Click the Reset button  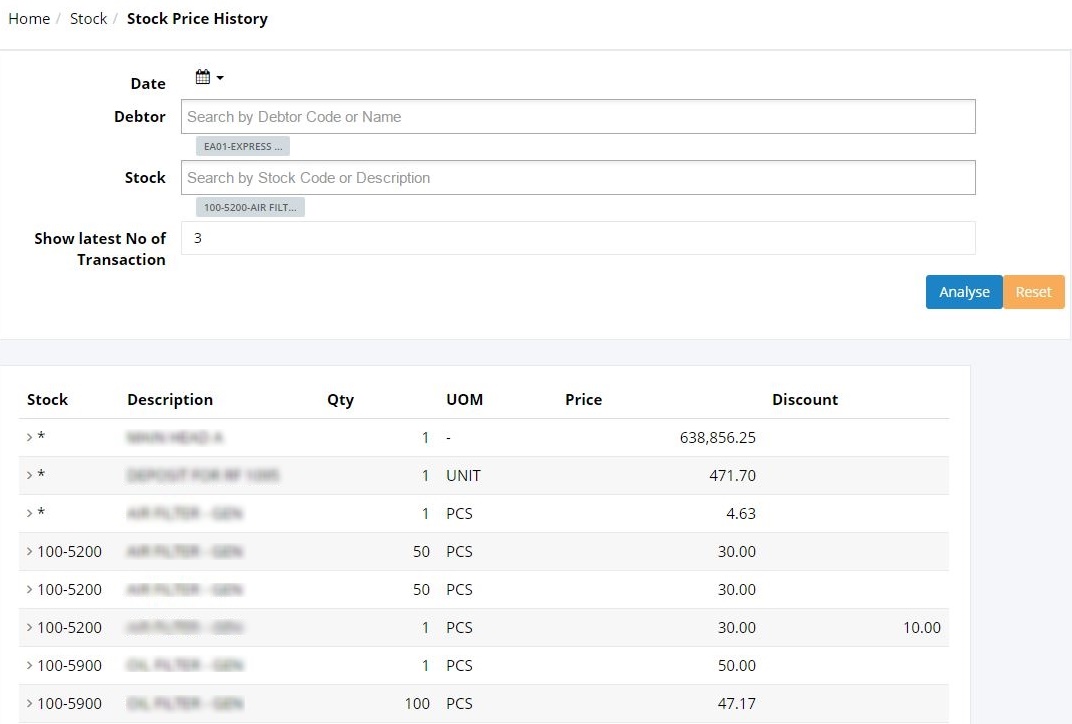pyautogui.click(x=1033, y=292)
